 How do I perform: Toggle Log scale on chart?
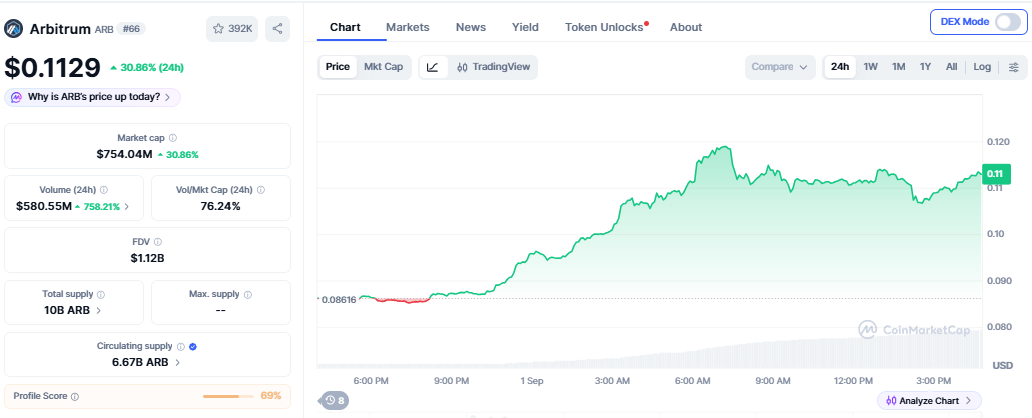[x=982, y=67]
